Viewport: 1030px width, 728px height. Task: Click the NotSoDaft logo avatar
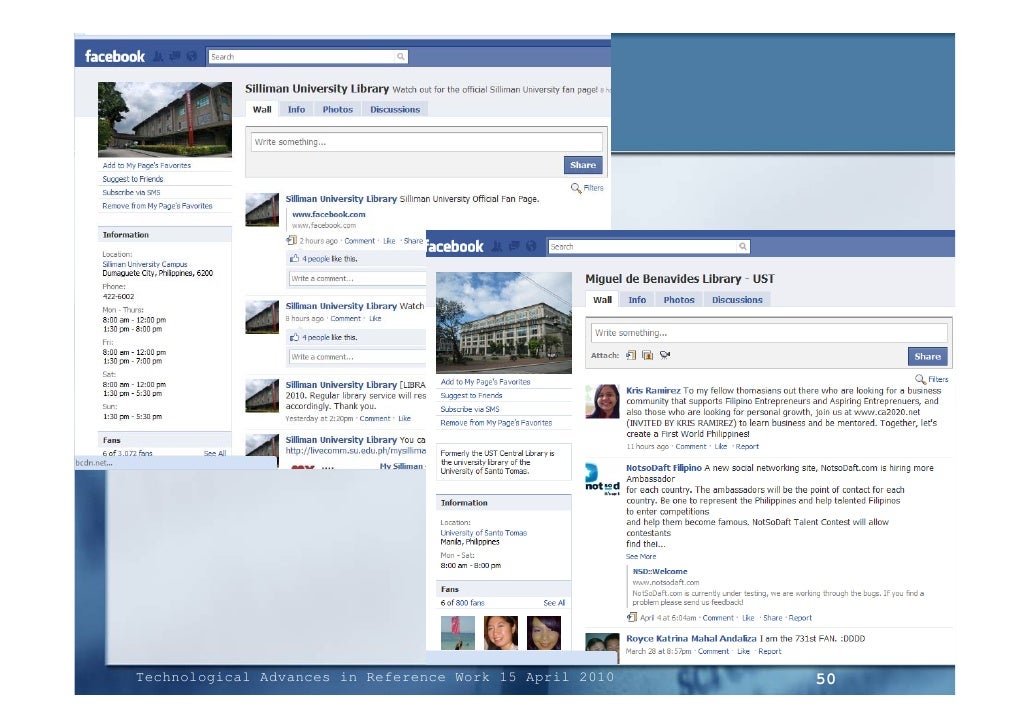point(602,480)
